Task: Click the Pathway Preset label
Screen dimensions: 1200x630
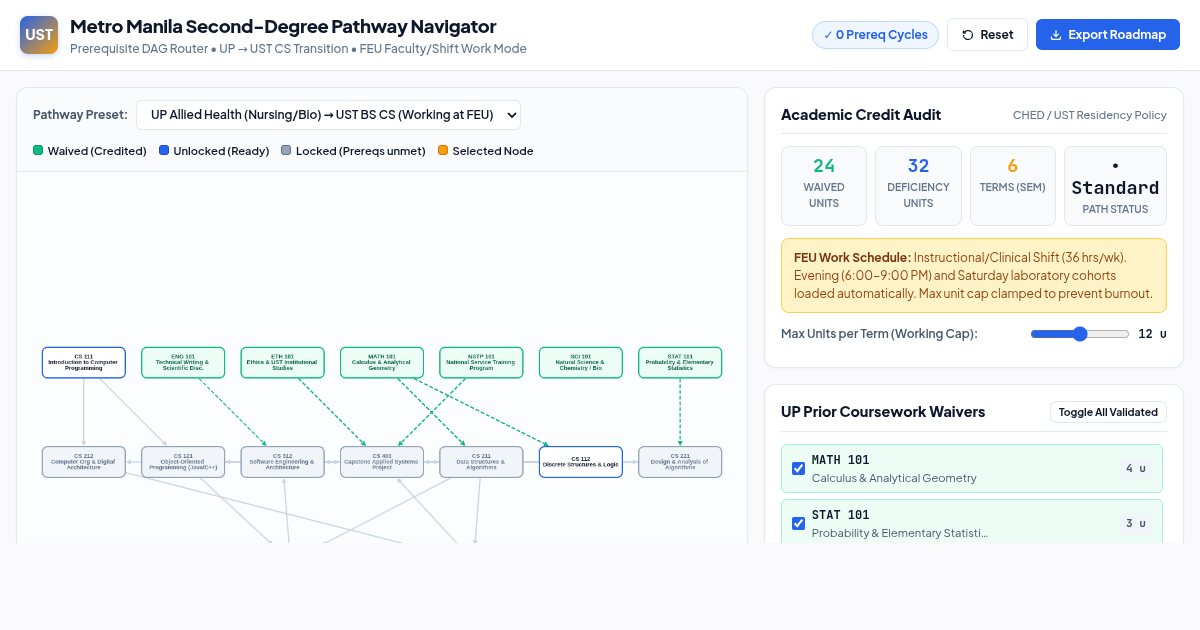Action: [x=80, y=115]
